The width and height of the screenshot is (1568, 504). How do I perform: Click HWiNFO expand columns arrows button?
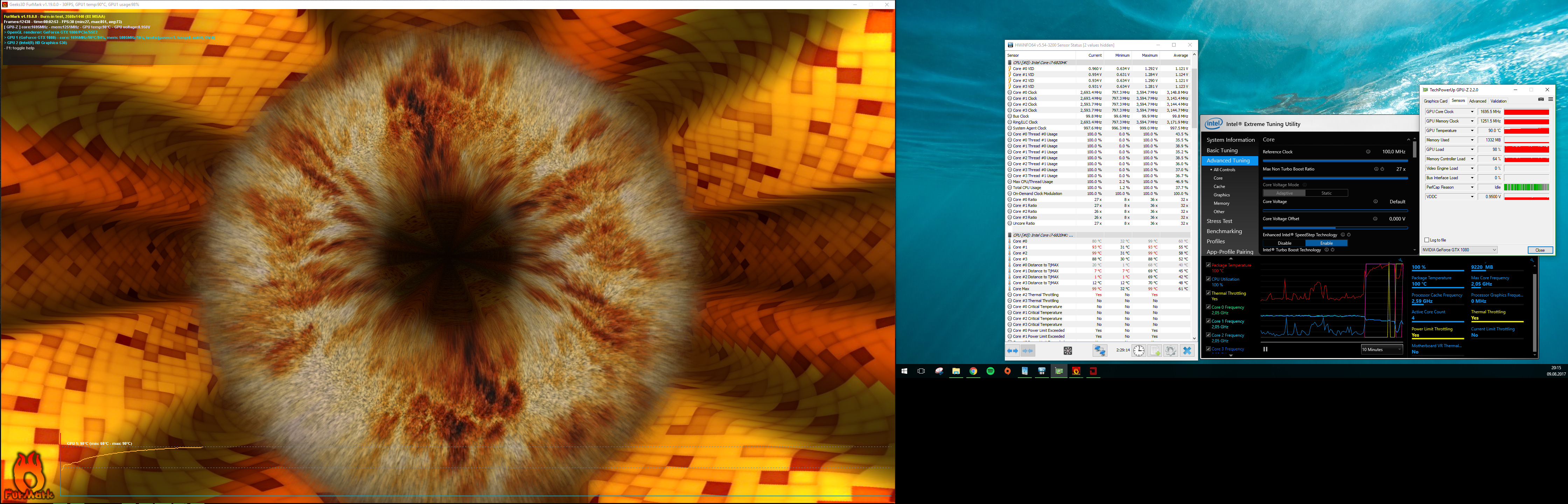coord(1013,351)
